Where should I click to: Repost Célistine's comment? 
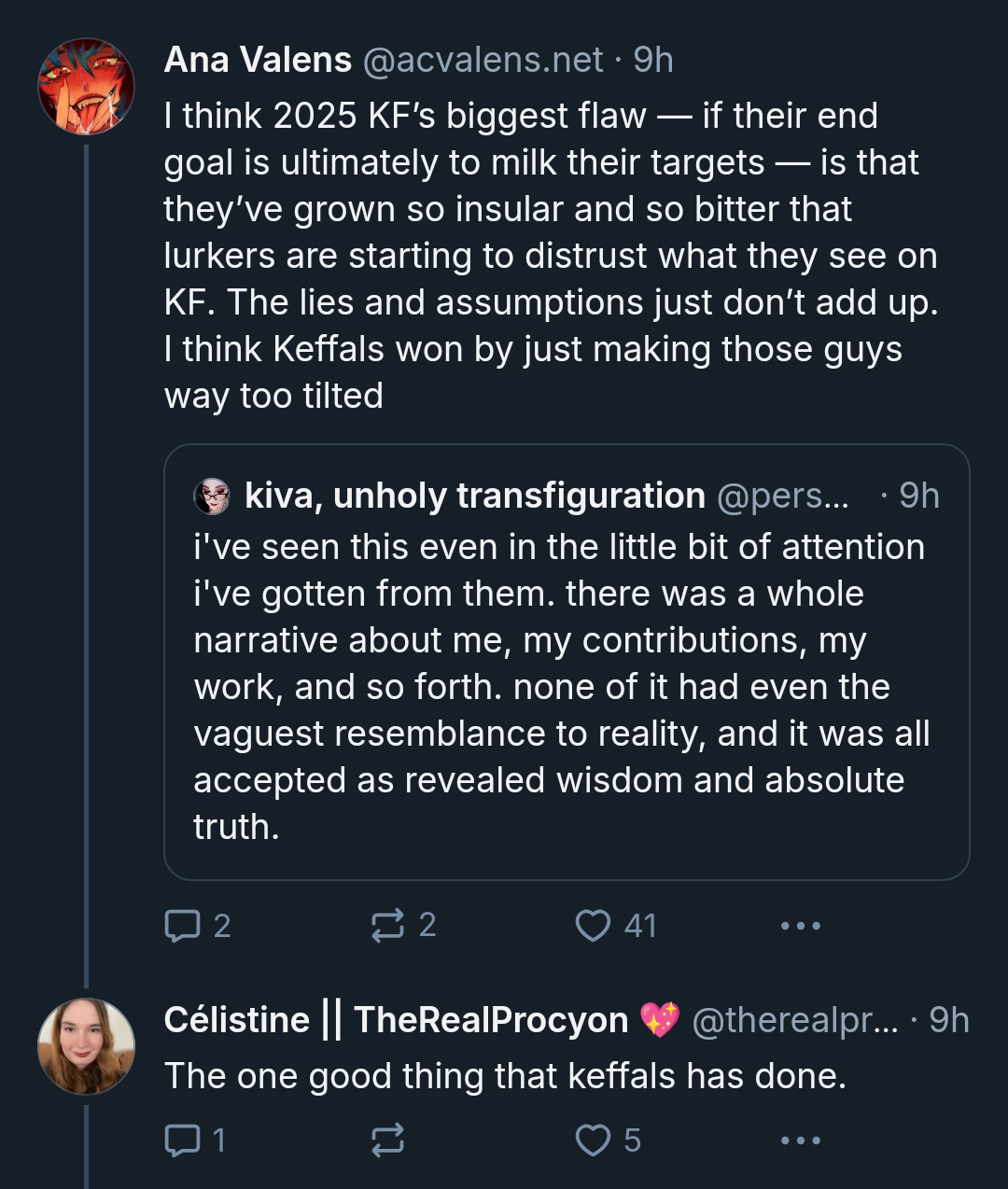387,1140
